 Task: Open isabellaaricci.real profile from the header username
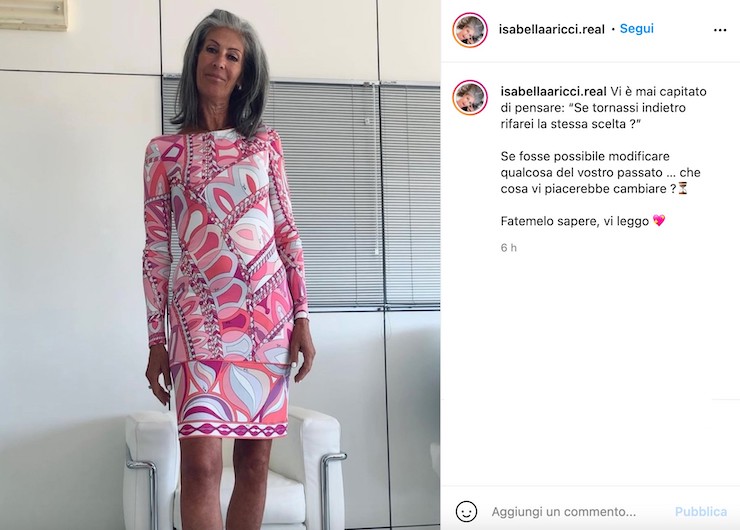(x=552, y=29)
